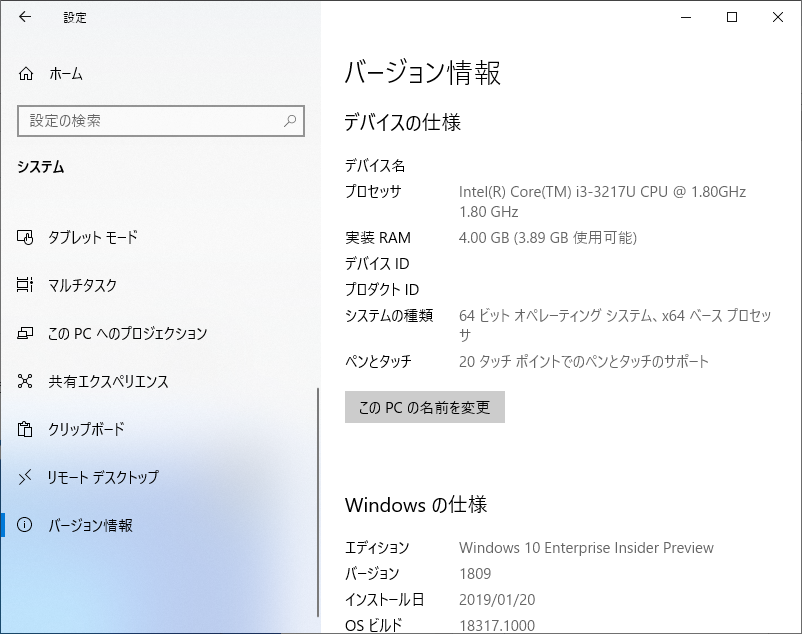The height and width of the screenshot is (634, 802).
Task: Select the install date 2019/01/20
Action: point(497,599)
